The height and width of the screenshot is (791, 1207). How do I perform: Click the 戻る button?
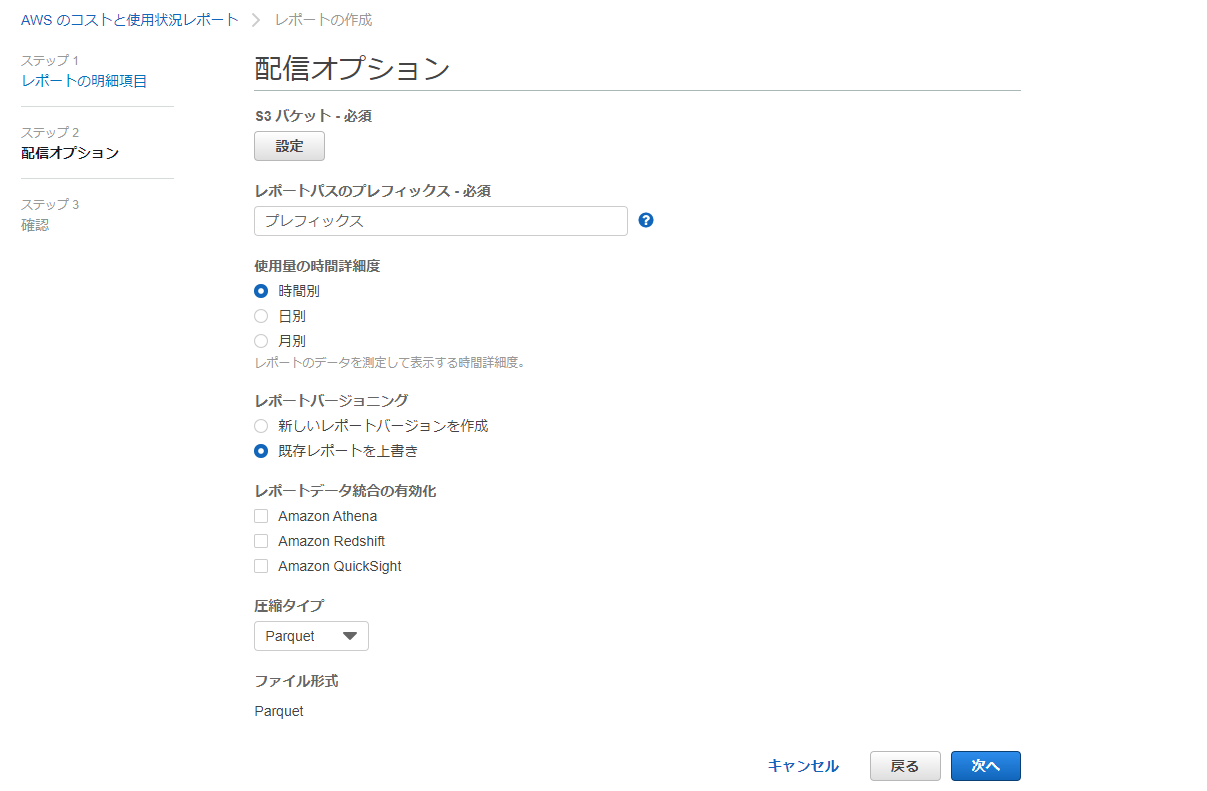pyautogui.click(x=905, y=766)
